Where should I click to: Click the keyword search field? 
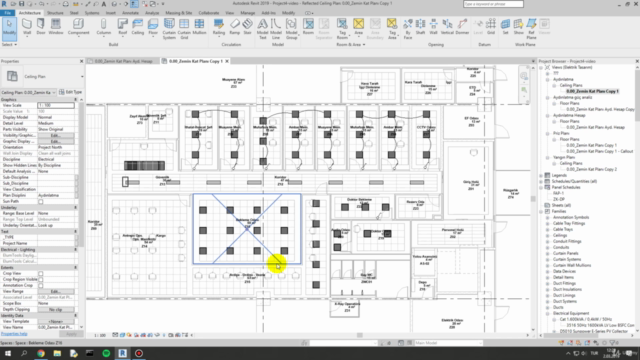tap(493, 4)
